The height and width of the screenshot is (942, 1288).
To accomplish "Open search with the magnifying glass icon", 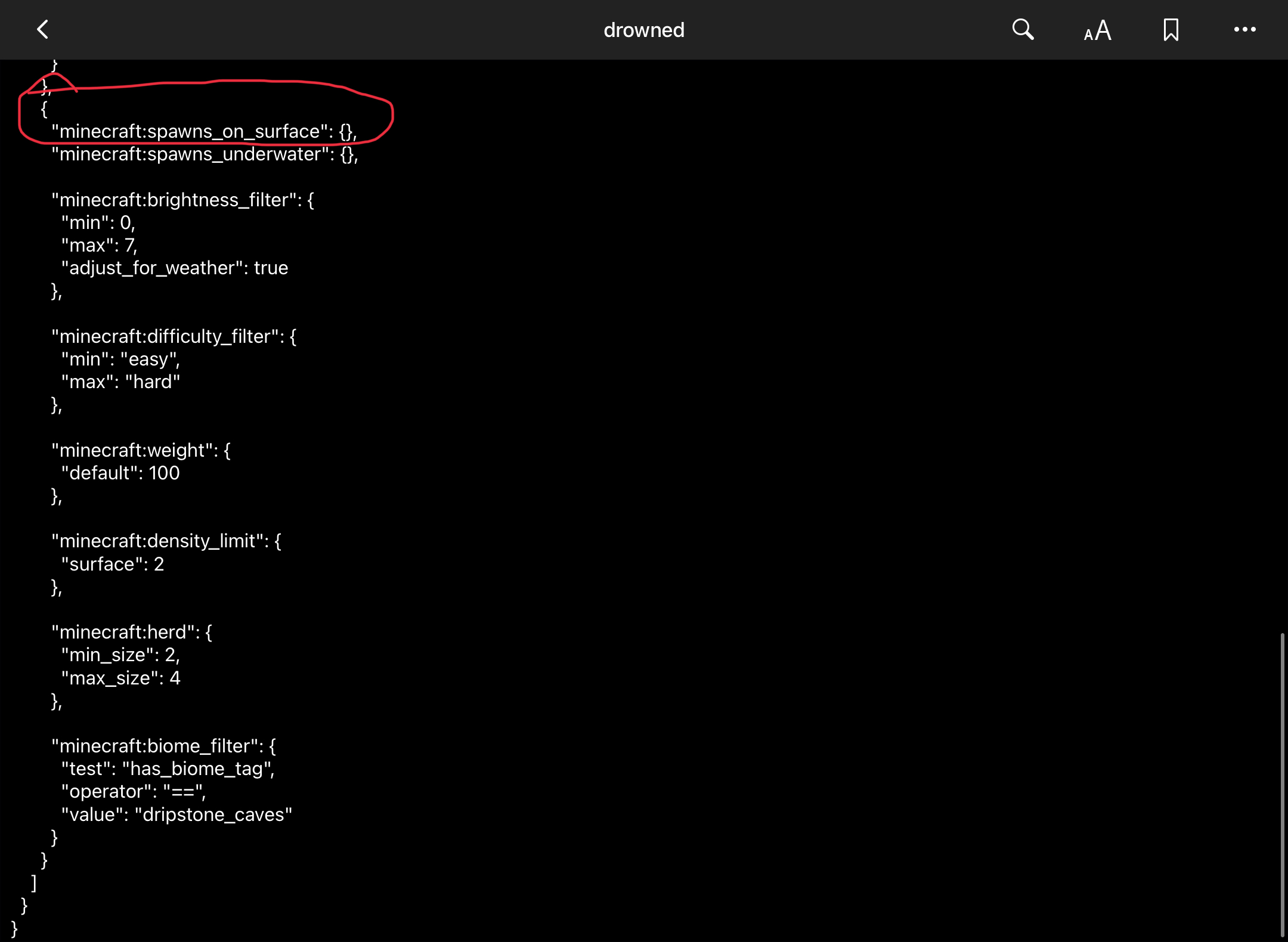I will [x=1023, y=29].
